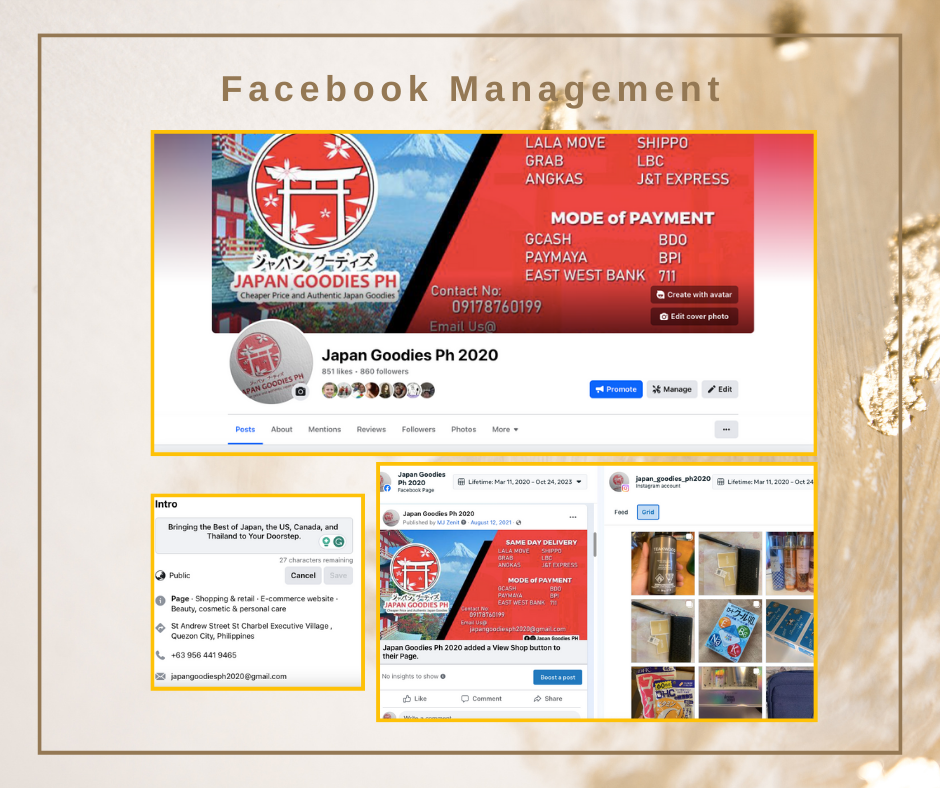Click the info icon beside "No insights to show"
The image size is (940, 788).
tap(443, 676)
